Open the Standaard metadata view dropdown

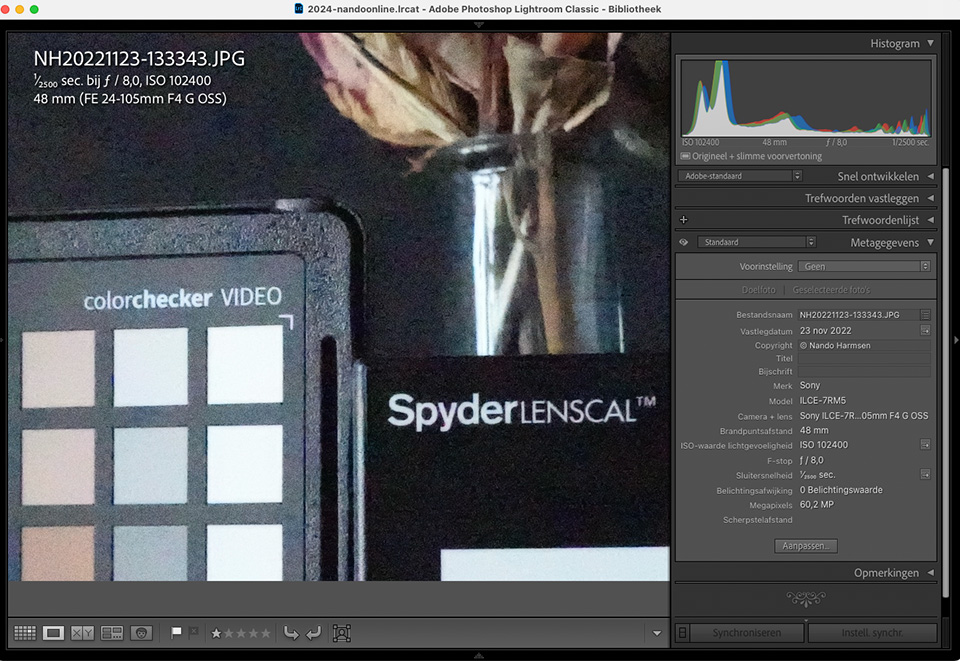pos(756,242)
